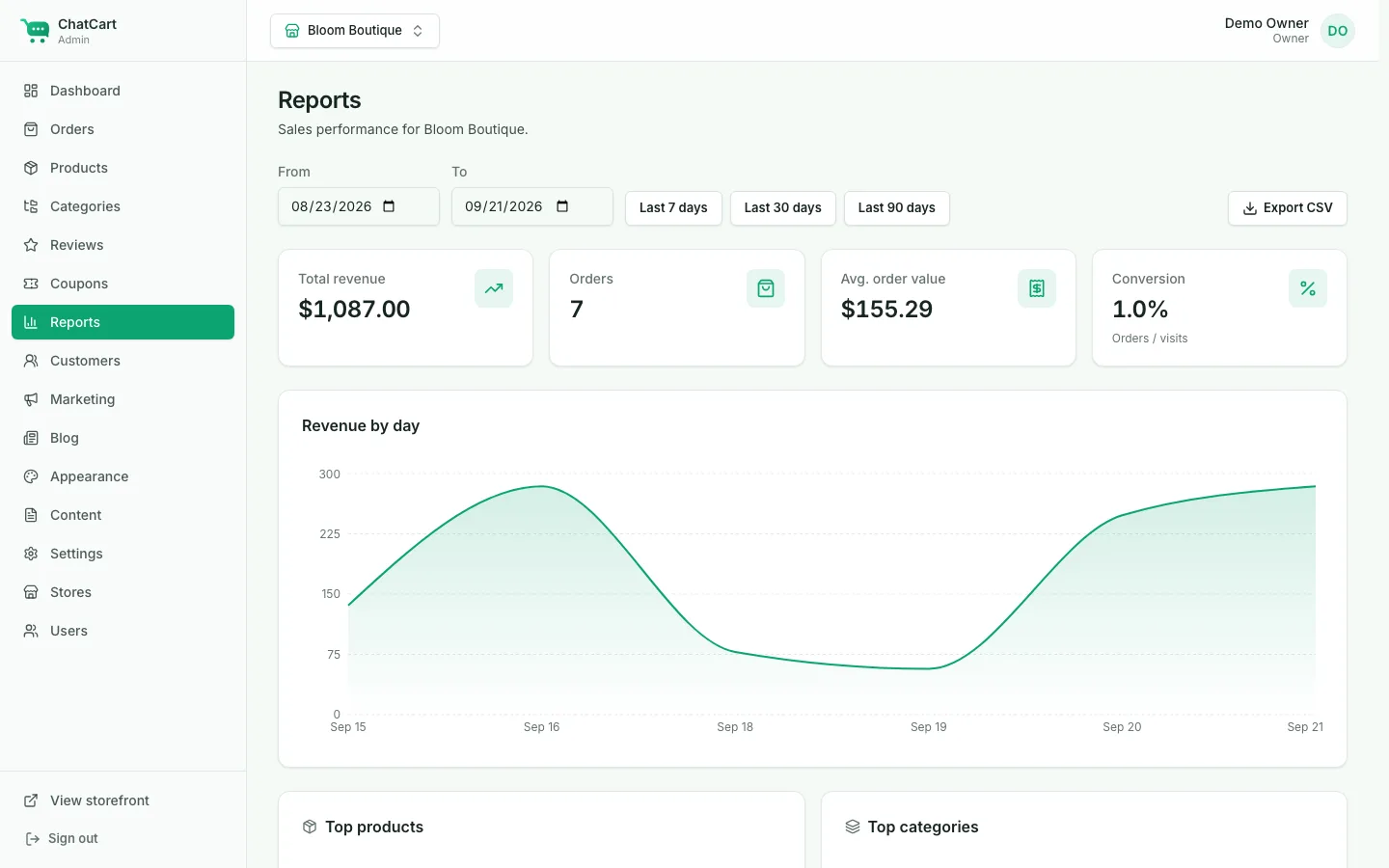Click the Sep 18 label on chart axis
This screenshot has height=868, width=1389.
click(x=735, y=727)
